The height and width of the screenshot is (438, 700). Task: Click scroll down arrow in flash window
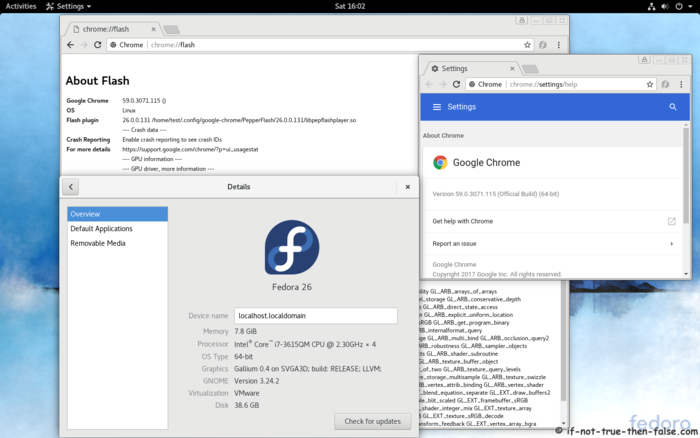(563, 423)
